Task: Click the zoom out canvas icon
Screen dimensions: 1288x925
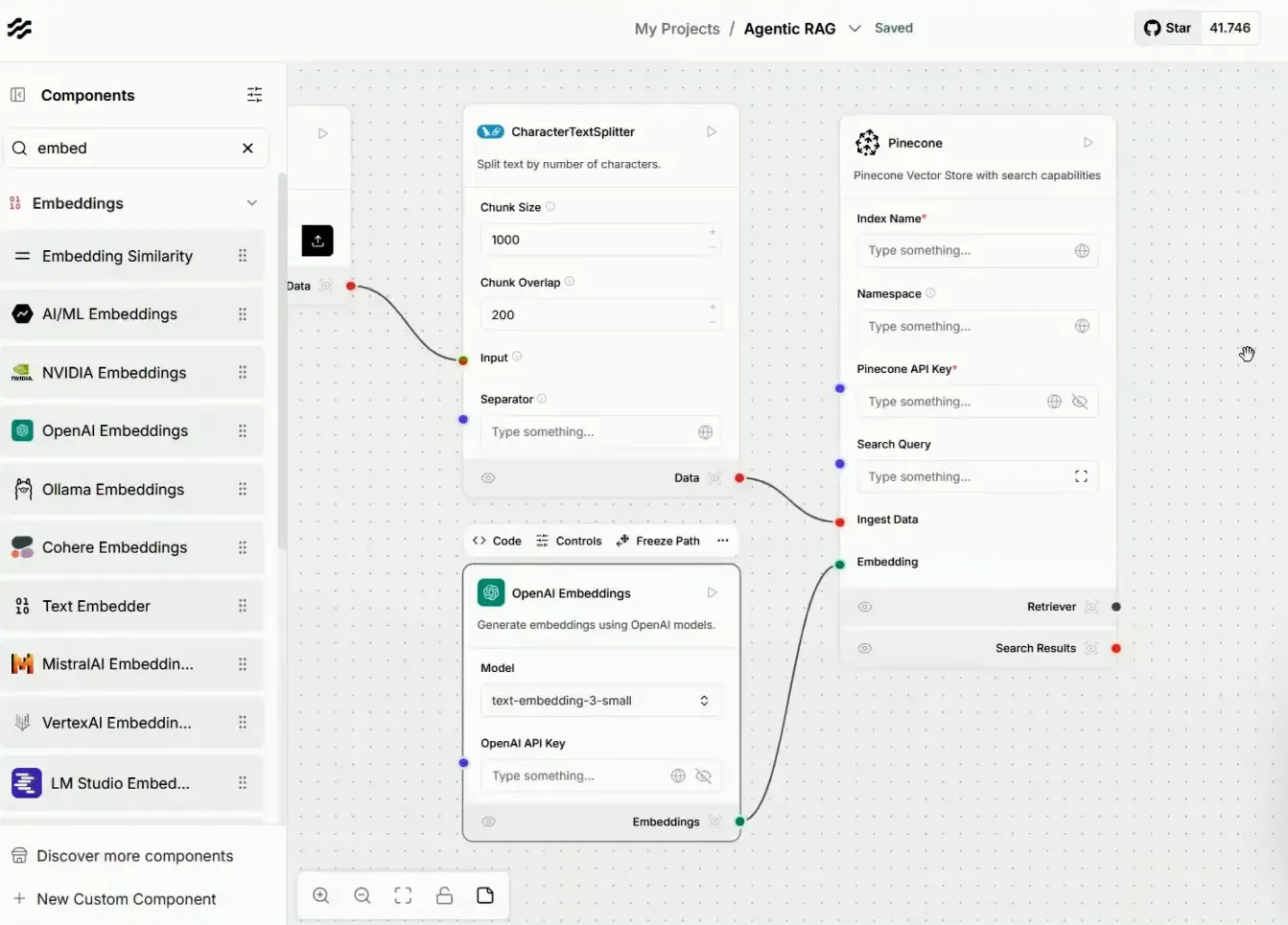Action: 363,895
